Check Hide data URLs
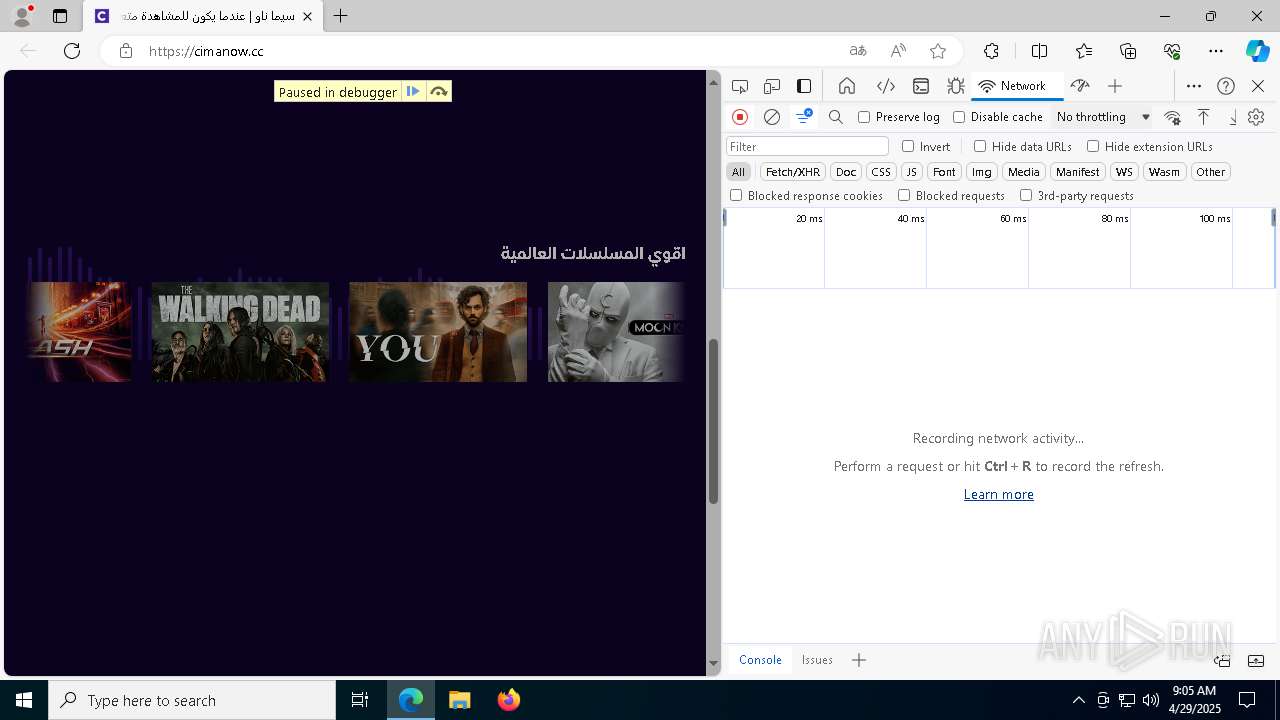The image size is (1280, 720). click(x=980, y=146)
